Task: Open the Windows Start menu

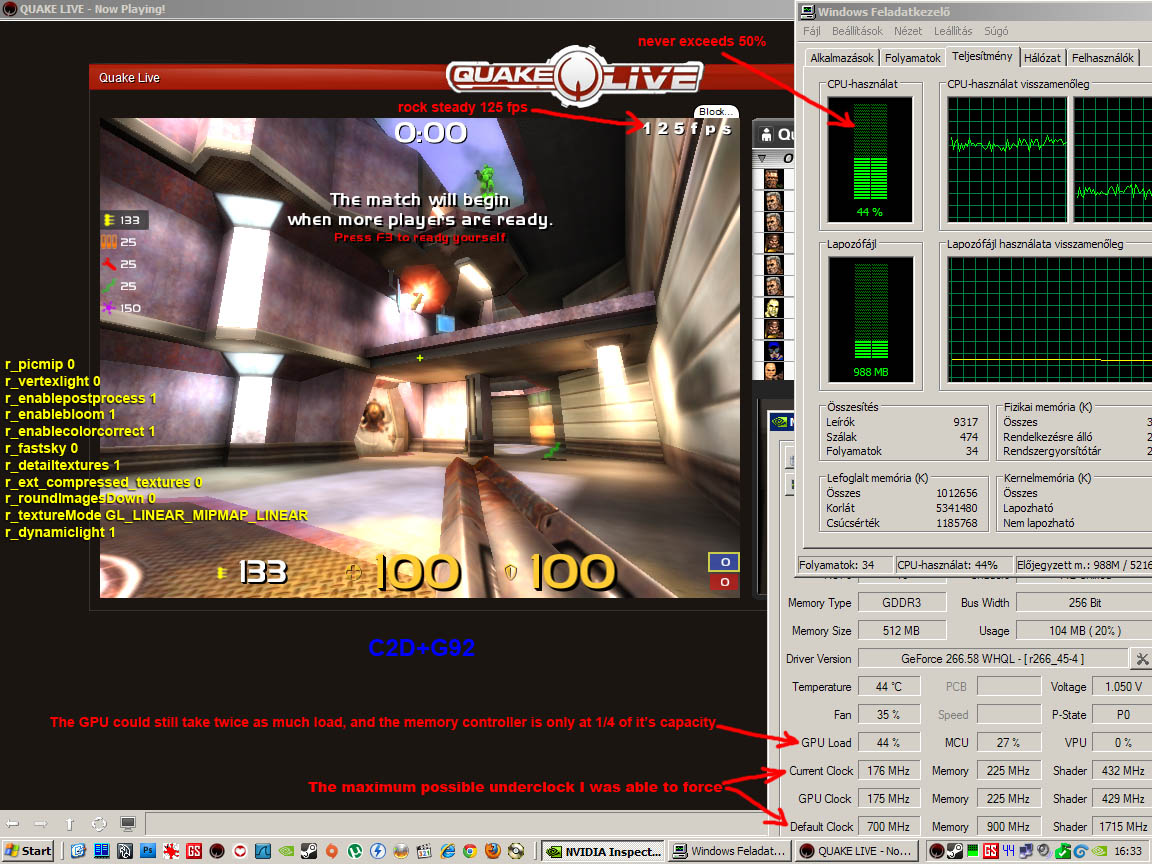Action: point(28,851)
